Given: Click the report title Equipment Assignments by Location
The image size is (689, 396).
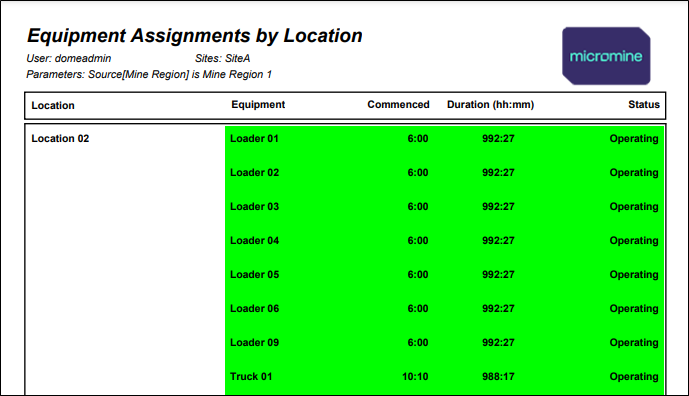Looking at the screenshot, I should point(195,36).
